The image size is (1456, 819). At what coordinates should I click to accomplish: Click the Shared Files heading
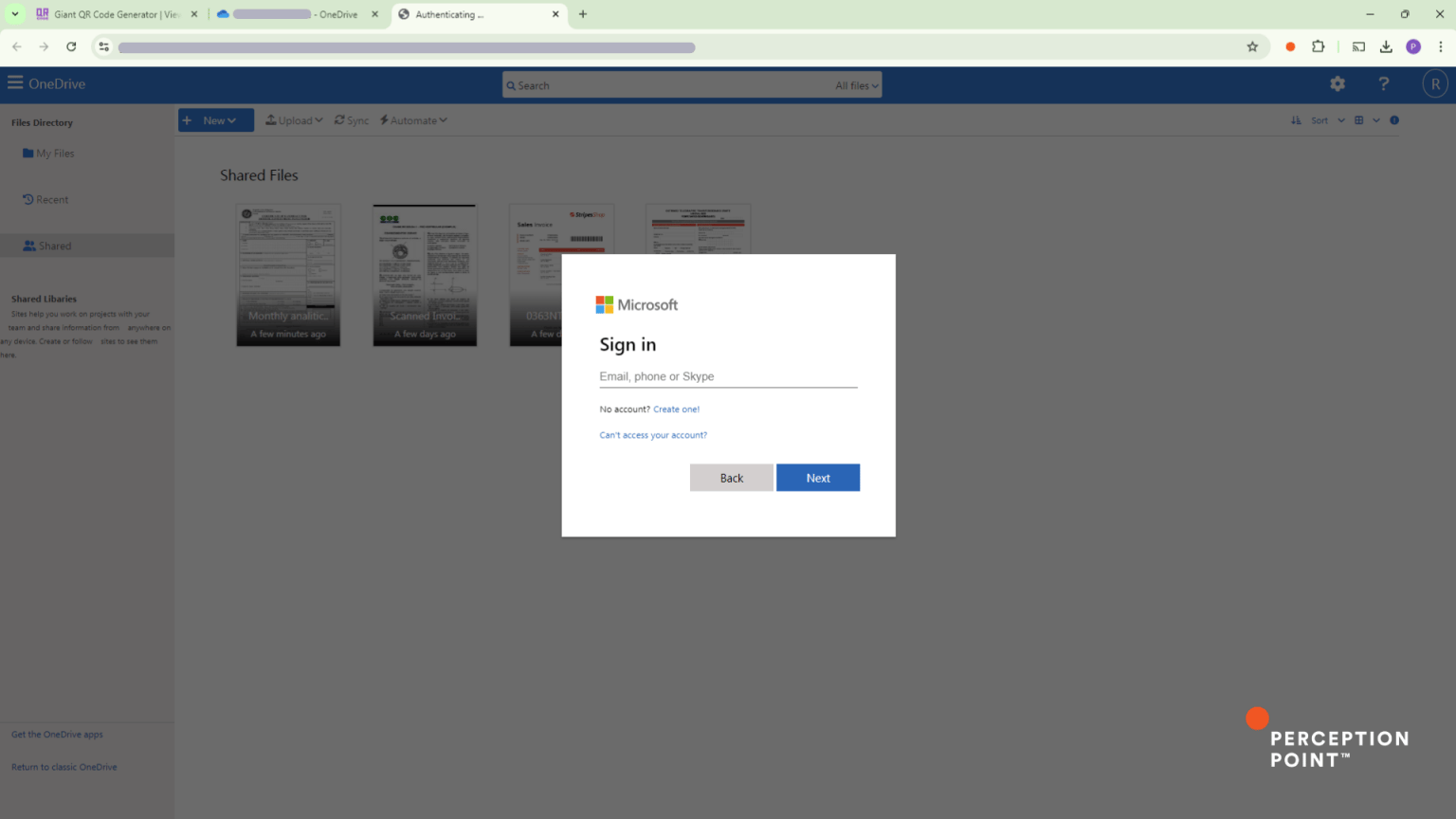pyautogui.click(x=259, y=175)
